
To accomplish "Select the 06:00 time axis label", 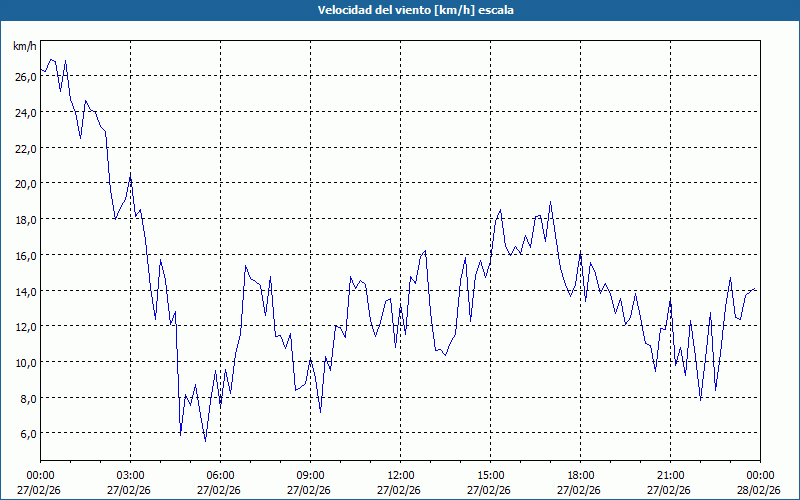I will [x=220, y=475].
